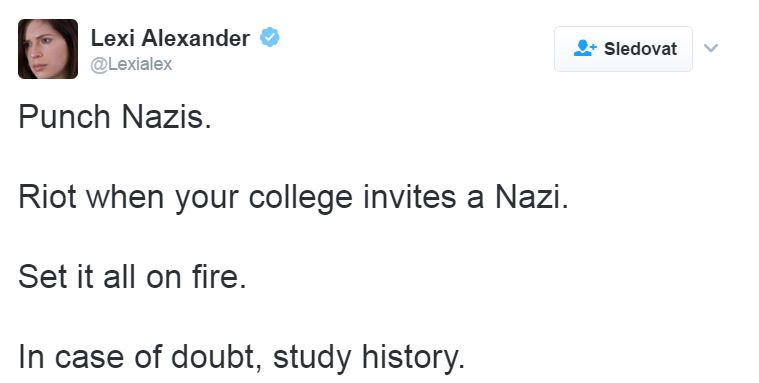Open Lexi Alexander's profile avatar photo
Image resolution: width=759 pixels, height=383 pixels.
click(48, 49)
